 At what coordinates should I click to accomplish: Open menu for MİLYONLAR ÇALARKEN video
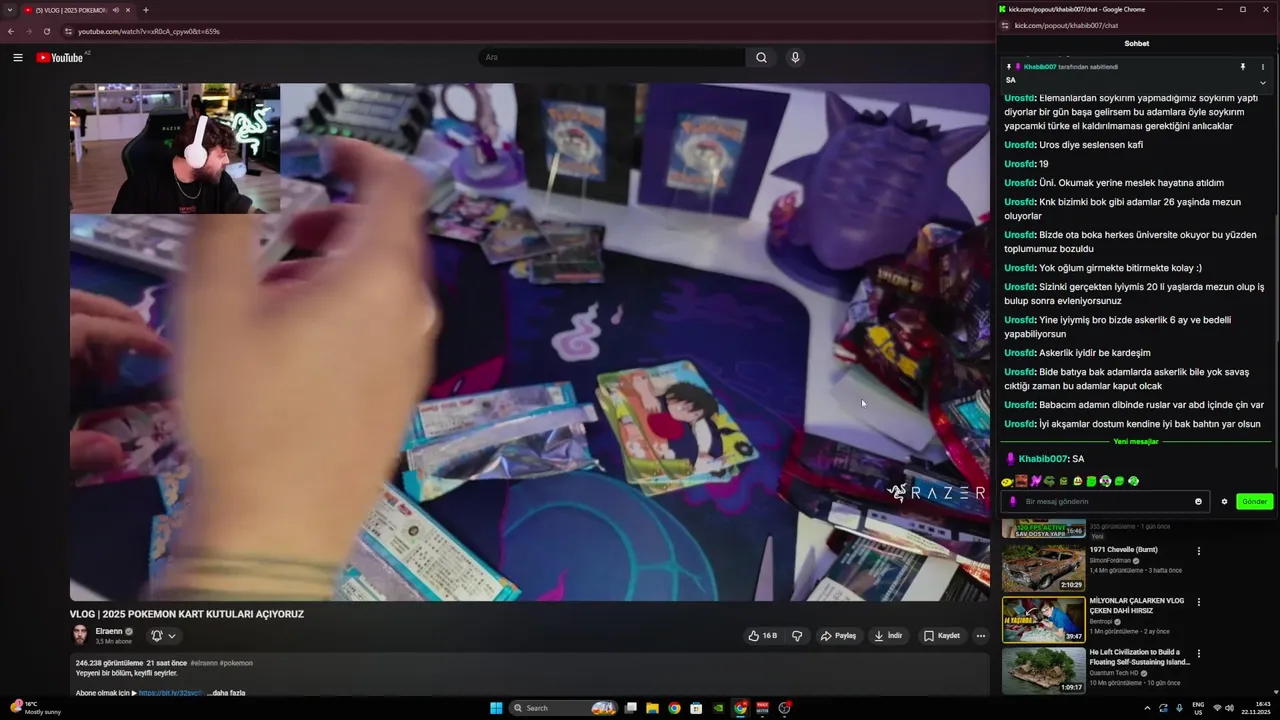(1198, 602)
